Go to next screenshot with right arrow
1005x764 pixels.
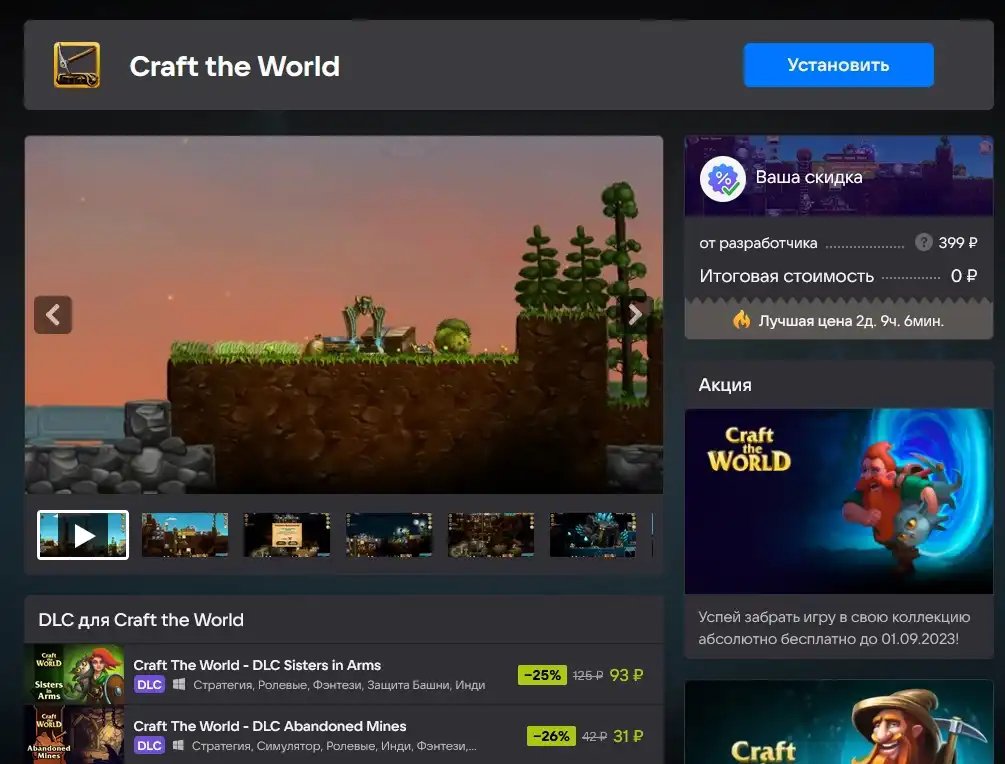(635, 315)
